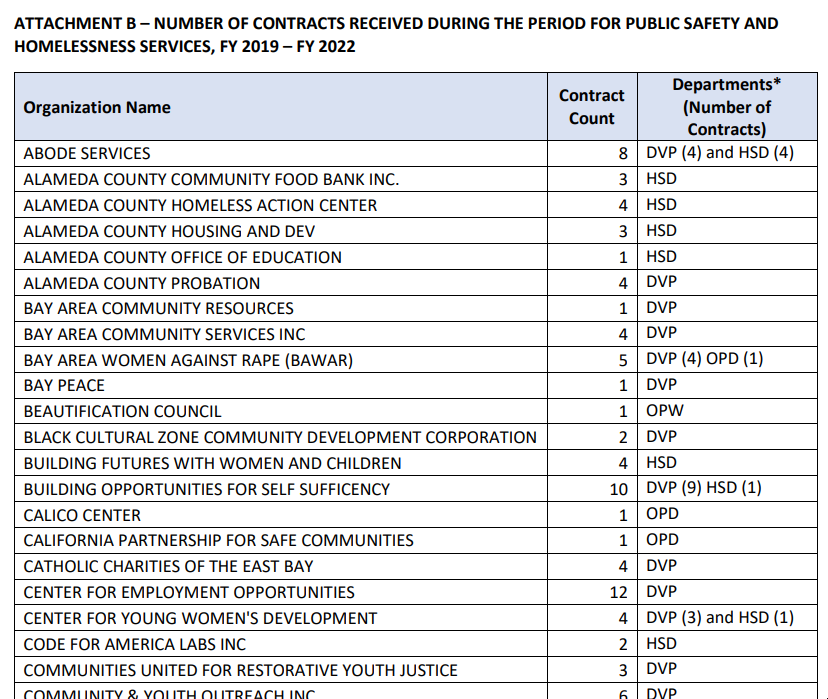Select 'BAY AREA WOMEN AGAINST RAPE (BAWAR)'
Viewport: 828px width, 699px height.
pos(188,360)
